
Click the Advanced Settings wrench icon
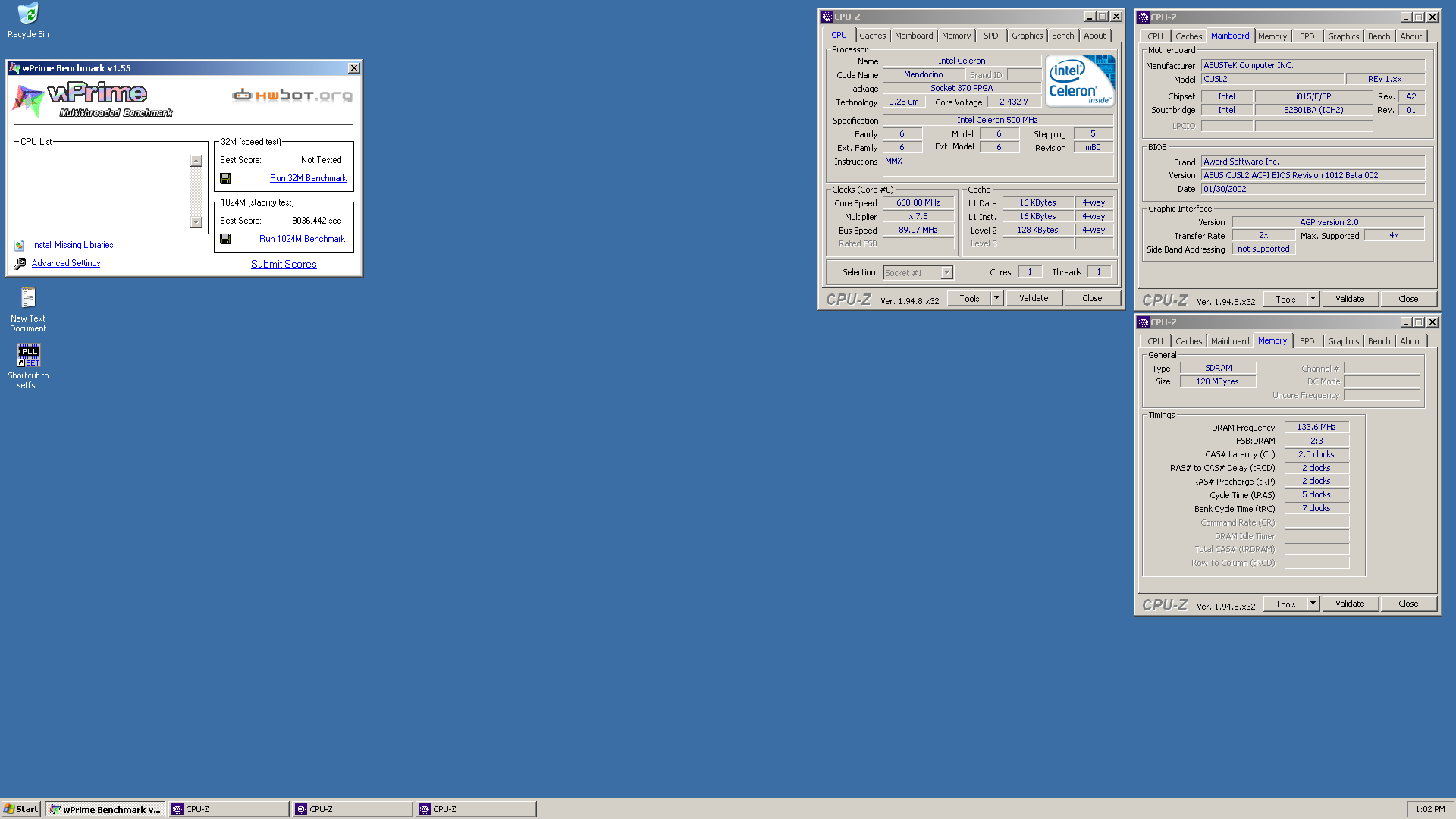pyautogui.click(x=20, y=263)
